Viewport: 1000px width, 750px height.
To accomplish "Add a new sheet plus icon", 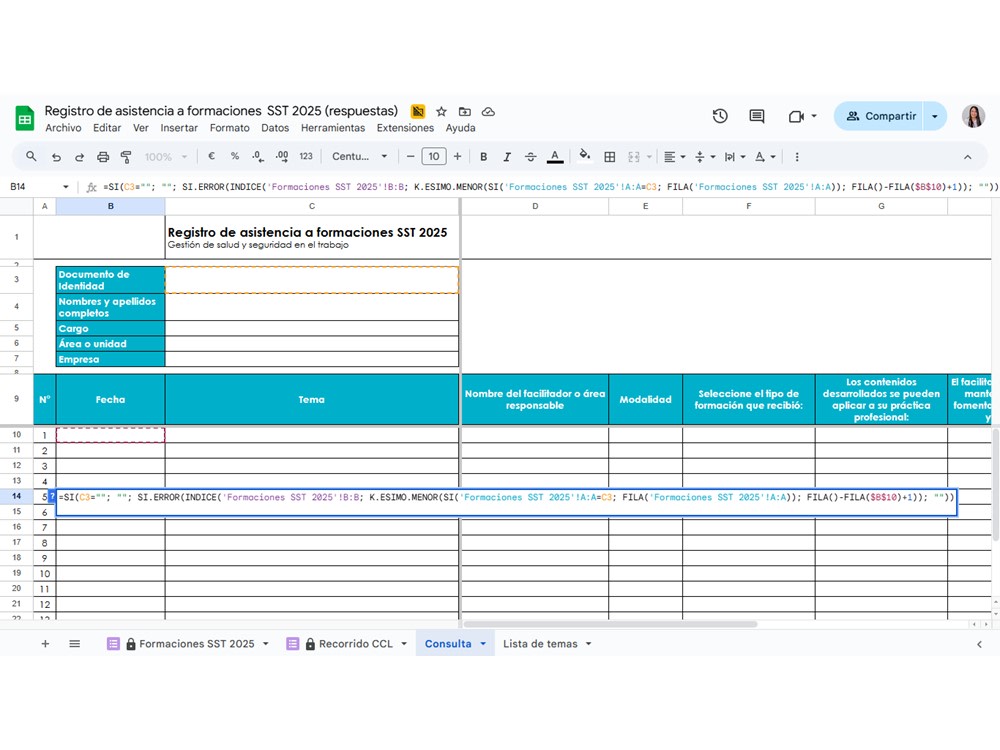I will point(45,643).
